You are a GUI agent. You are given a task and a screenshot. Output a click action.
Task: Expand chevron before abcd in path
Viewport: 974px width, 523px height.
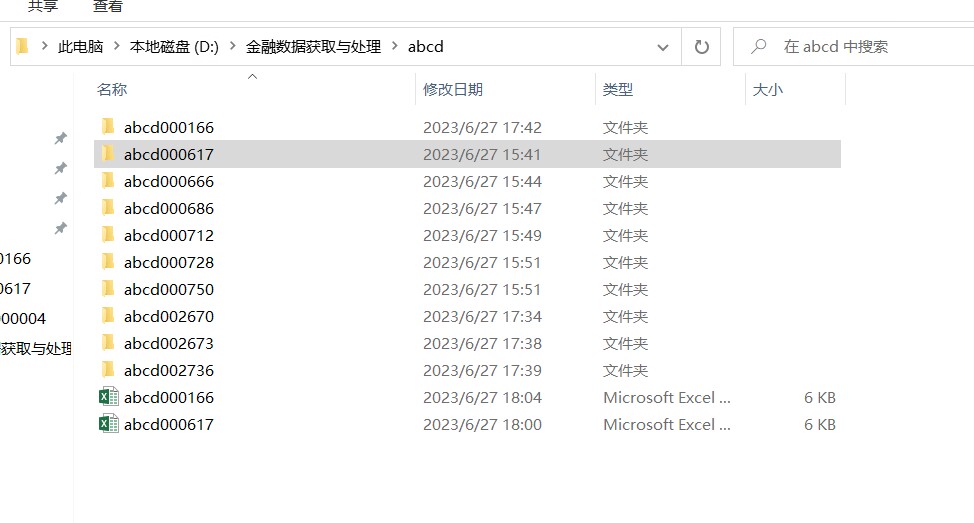pos(394,46)
